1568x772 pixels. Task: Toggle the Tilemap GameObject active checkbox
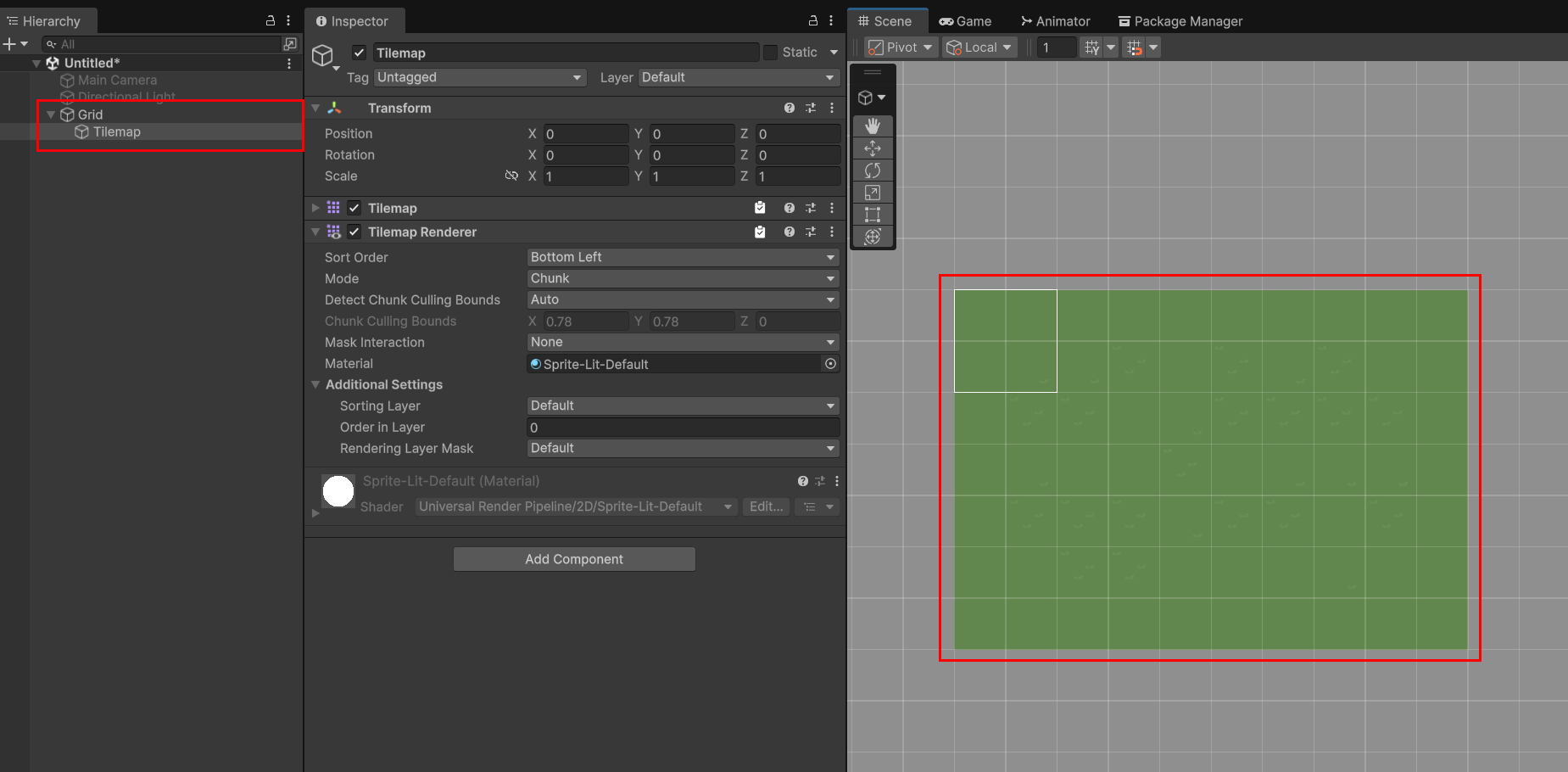click(360, 53)
